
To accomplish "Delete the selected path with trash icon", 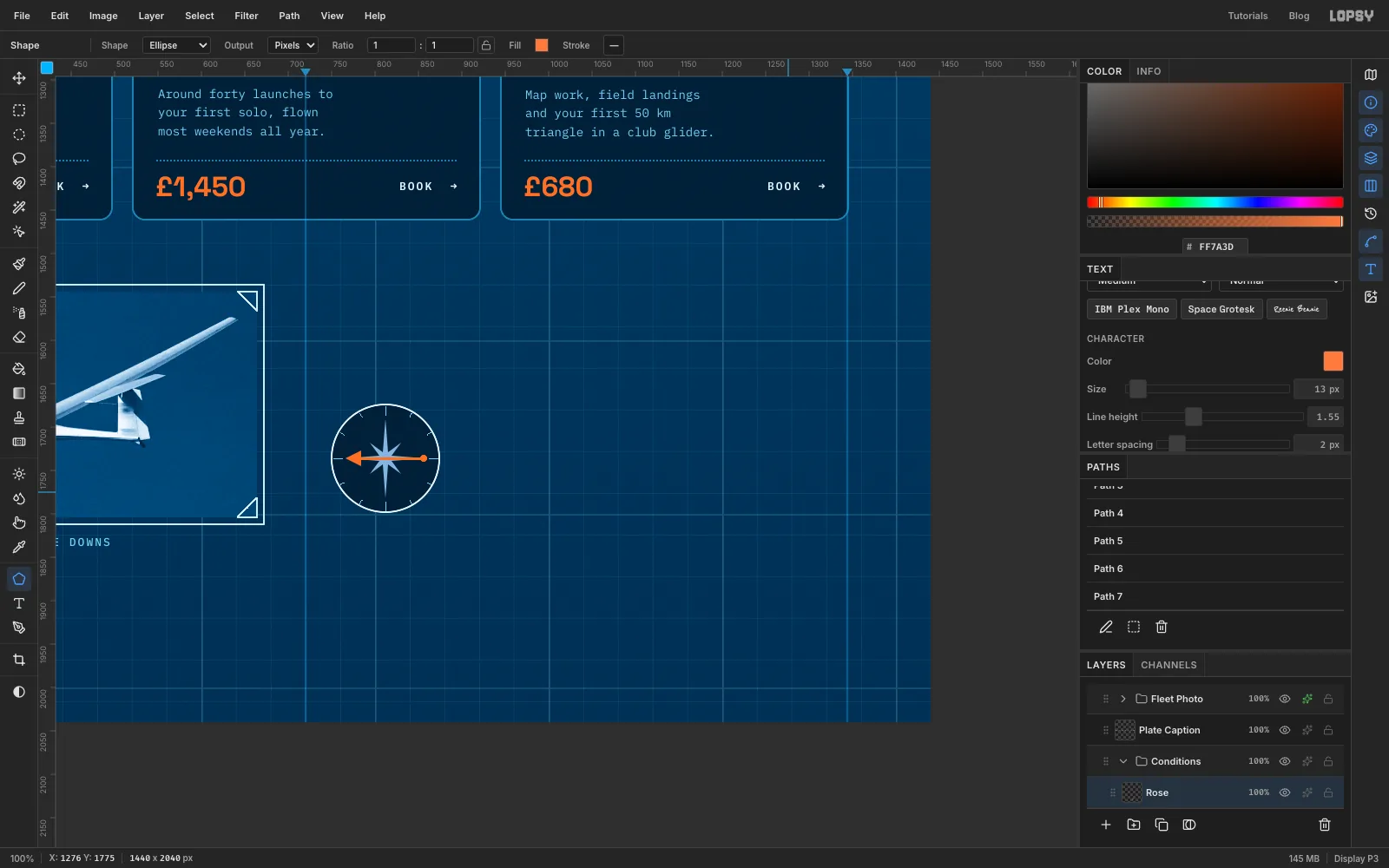I will tap(1162, 627).
